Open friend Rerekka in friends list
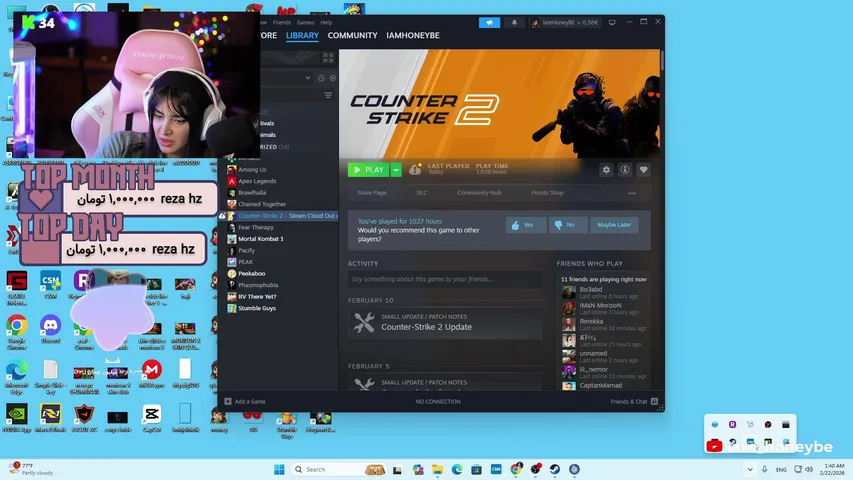The image size is (853, 480). tap(604, 324)
